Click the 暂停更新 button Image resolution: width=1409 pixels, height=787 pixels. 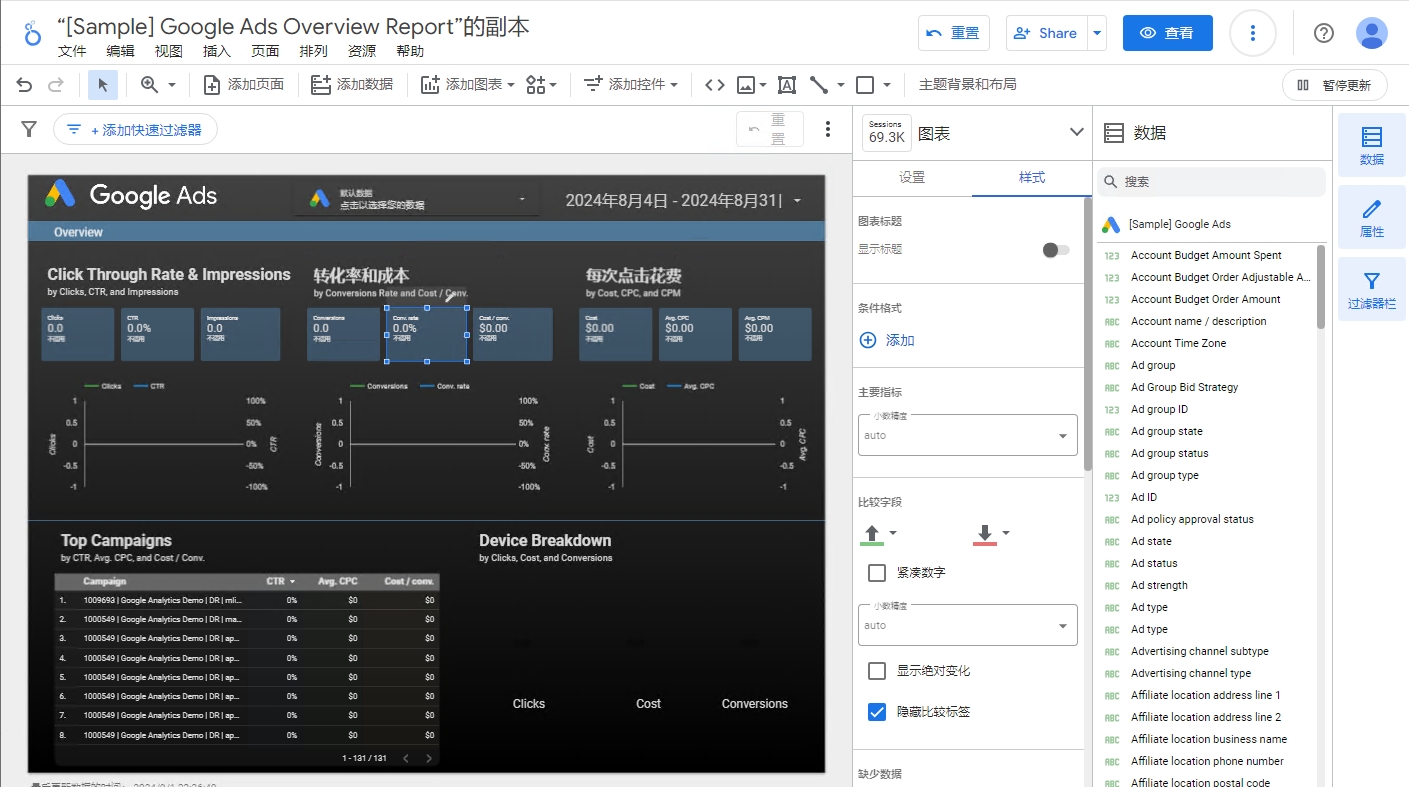click(1334, 85)
